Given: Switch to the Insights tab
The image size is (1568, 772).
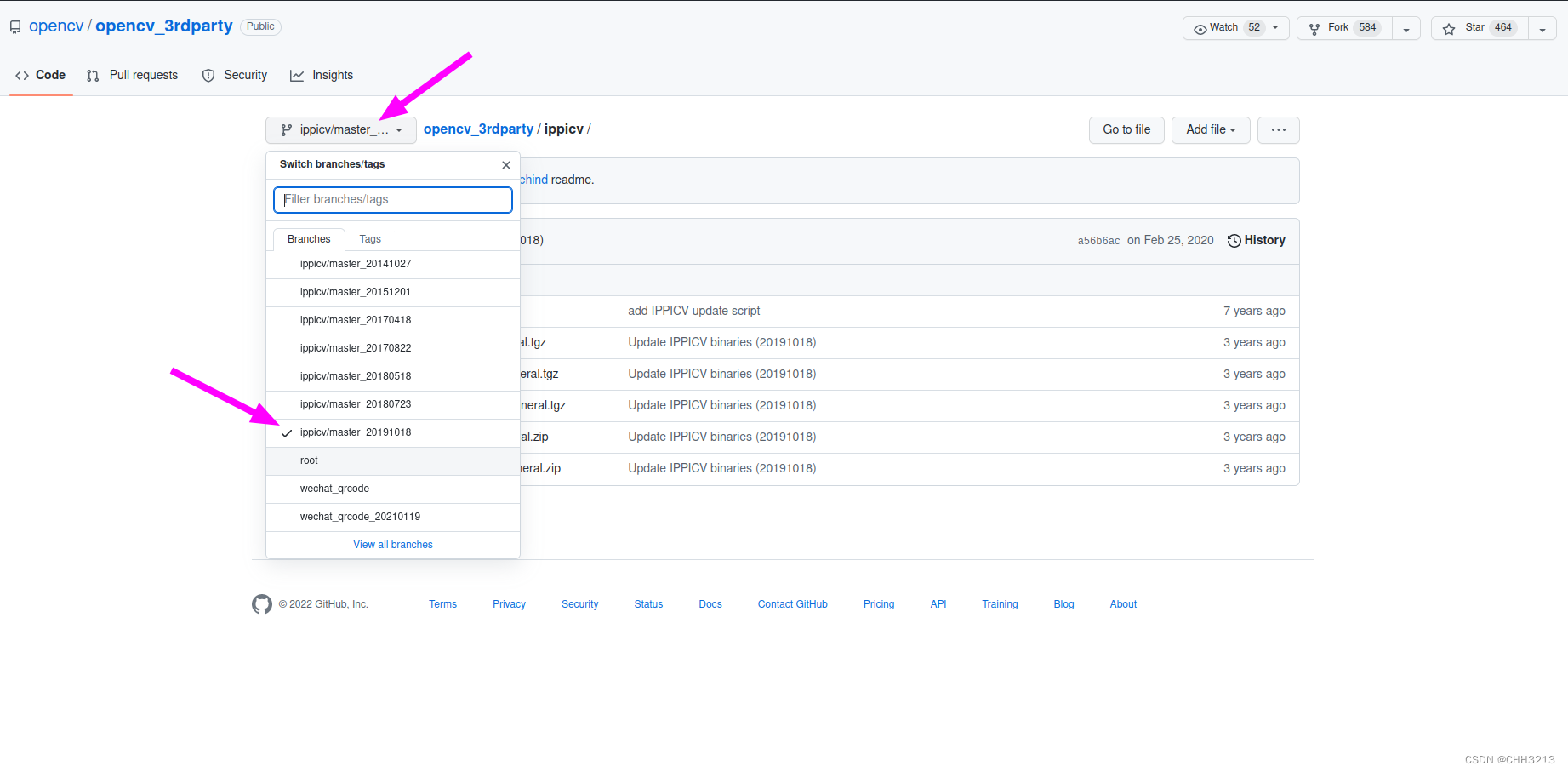Looking at the screenshot, I should 322,75.
